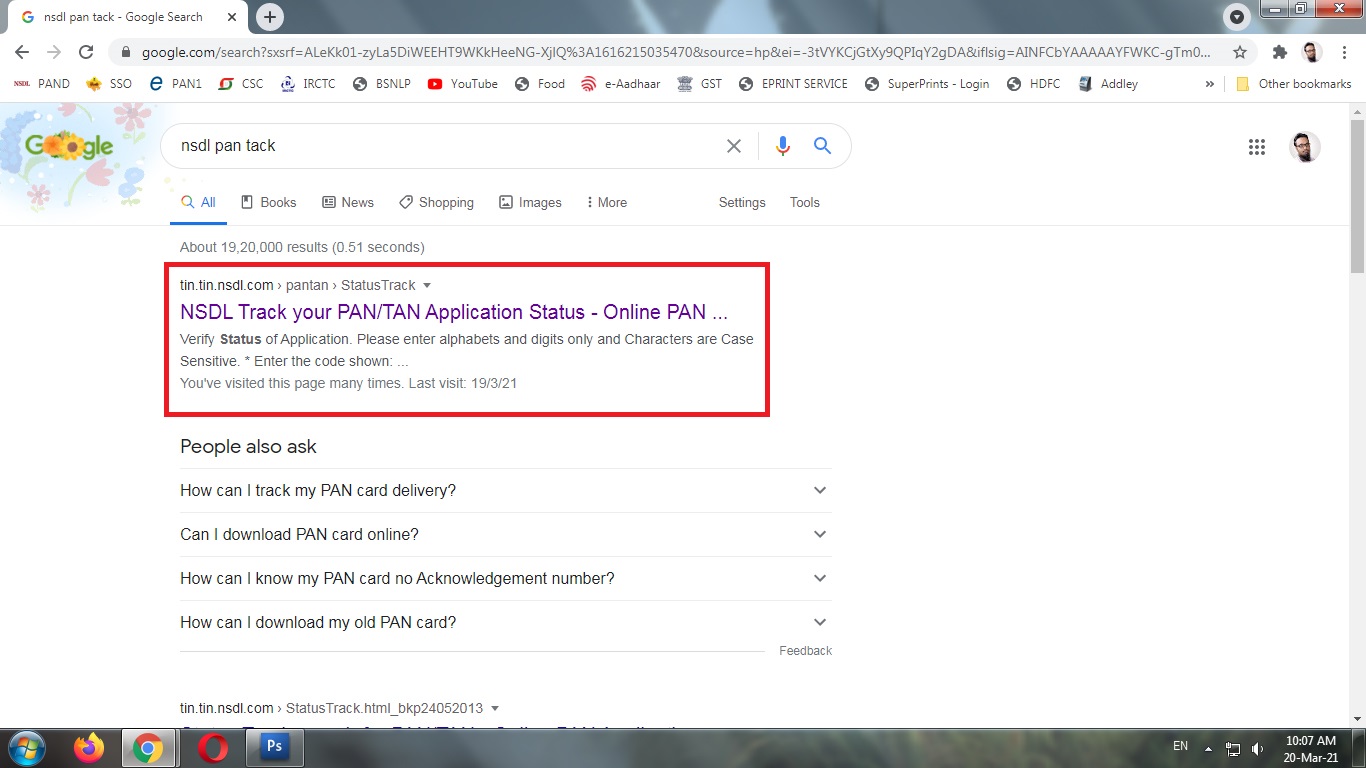Open the Other bookmarks folder
The height and width of the screenshot is (768, 1366).
(x=1294, y=84)
